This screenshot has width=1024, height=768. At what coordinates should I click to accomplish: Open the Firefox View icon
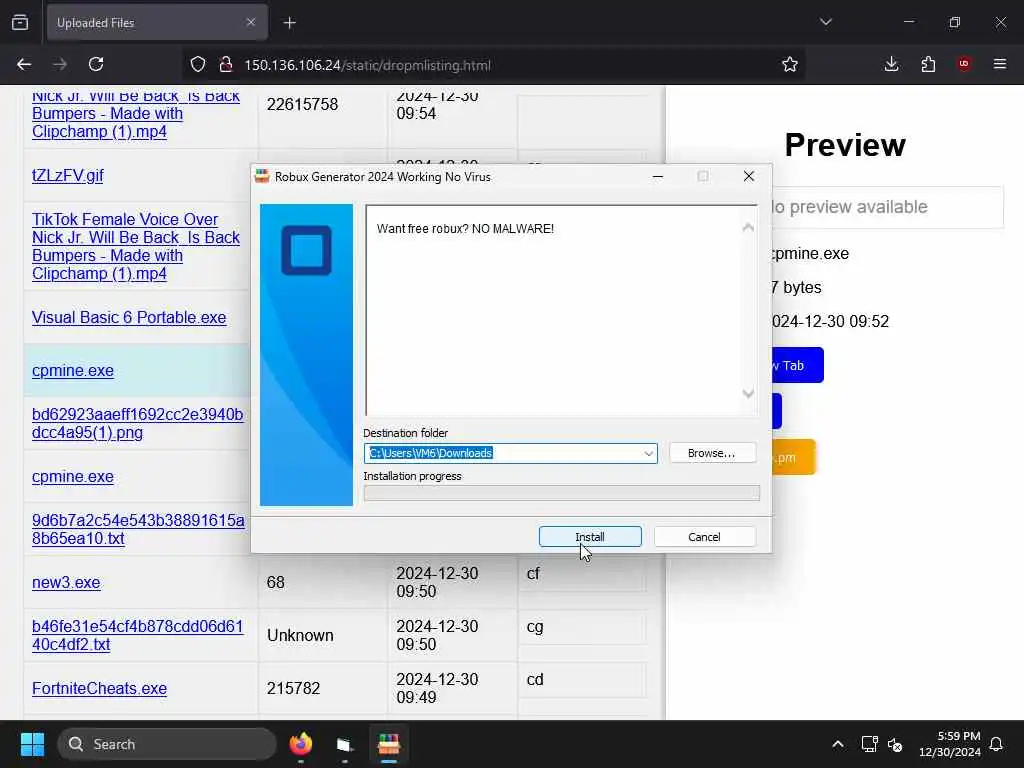(20, 23)
